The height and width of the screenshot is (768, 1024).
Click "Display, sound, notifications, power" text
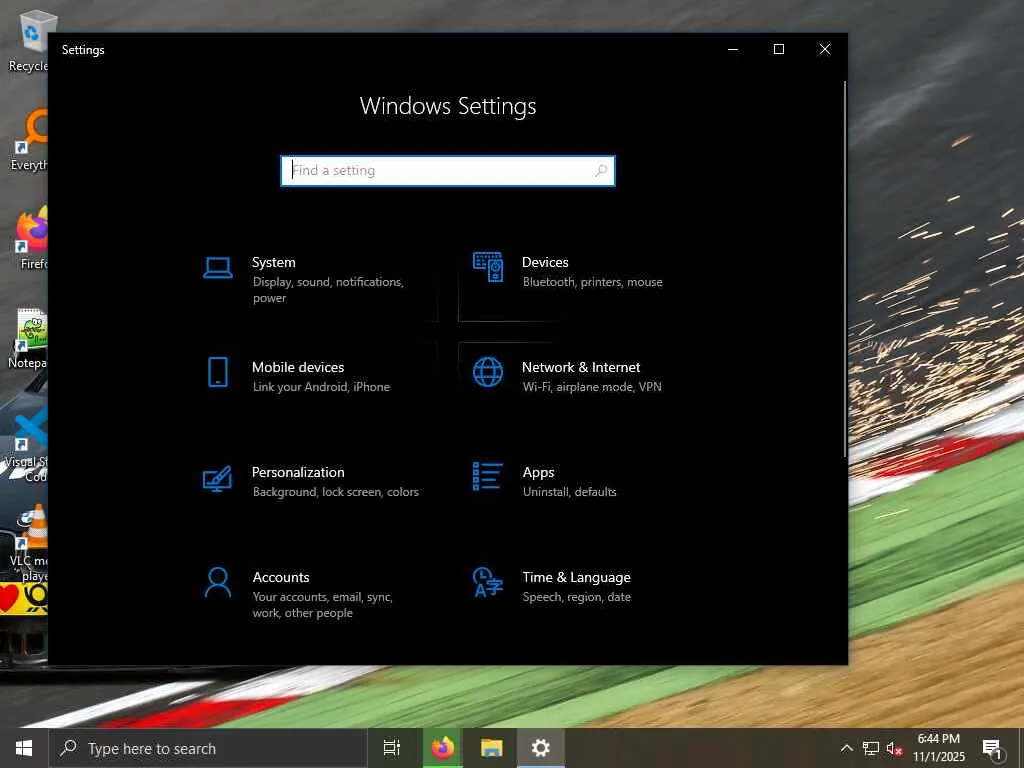[328, 290]
